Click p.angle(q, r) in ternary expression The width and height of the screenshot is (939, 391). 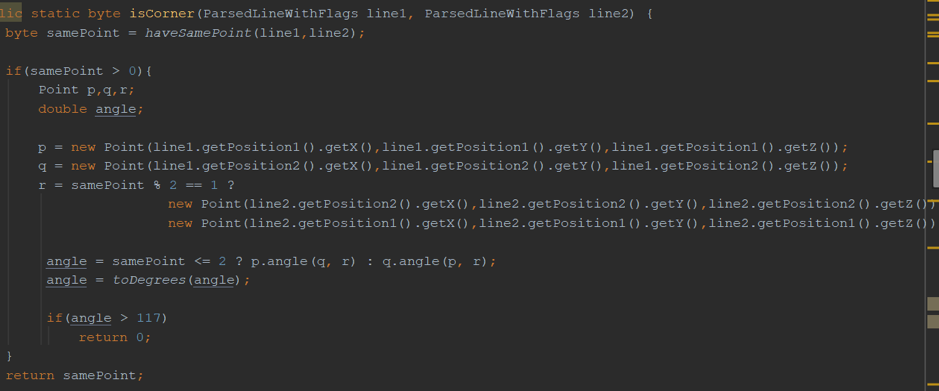coord(304,262)
